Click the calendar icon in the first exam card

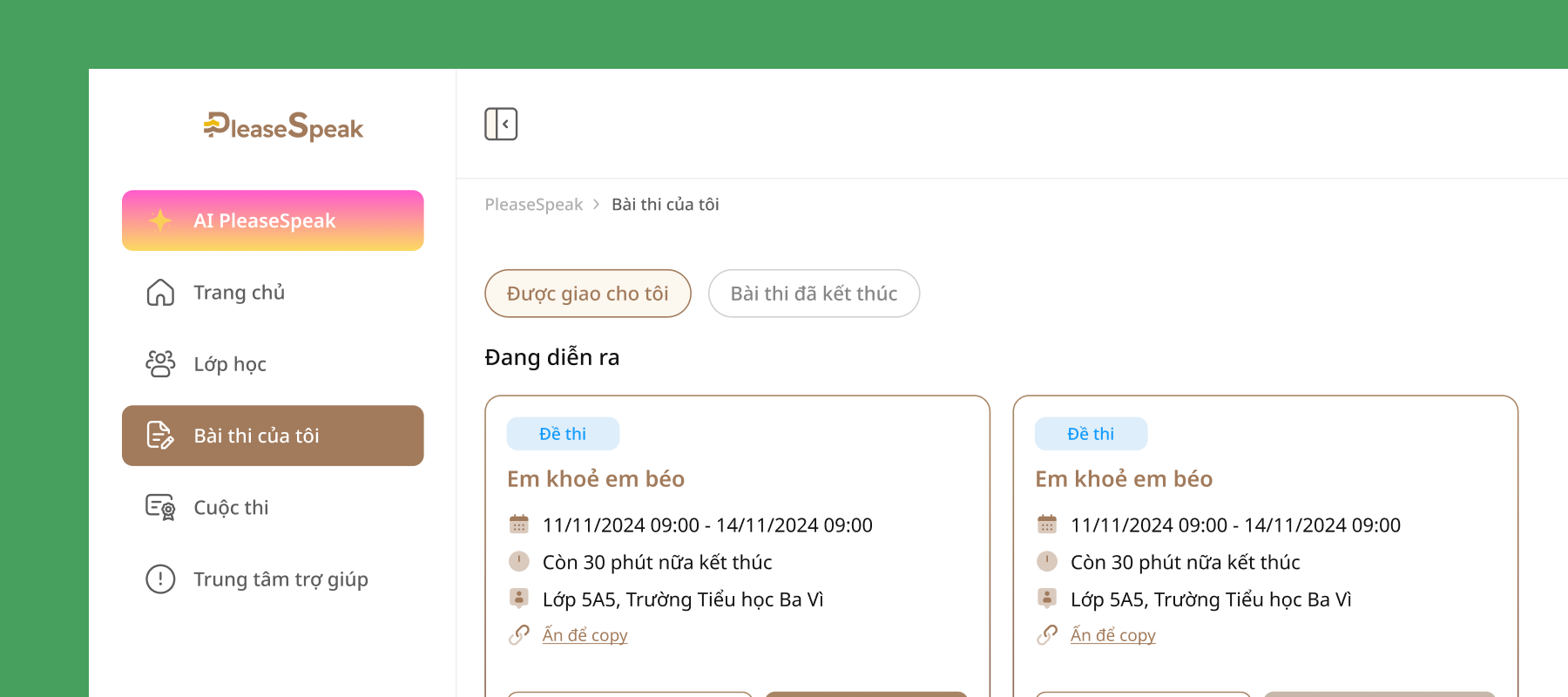point(519,524)
